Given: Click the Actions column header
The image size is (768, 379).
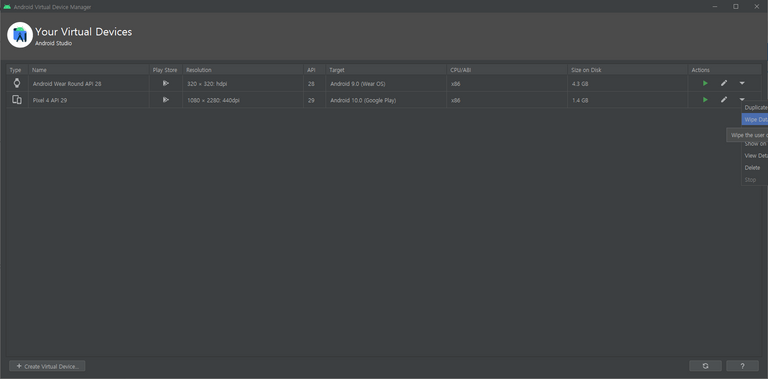Looking at the screenshot, I should click(724, 70).
